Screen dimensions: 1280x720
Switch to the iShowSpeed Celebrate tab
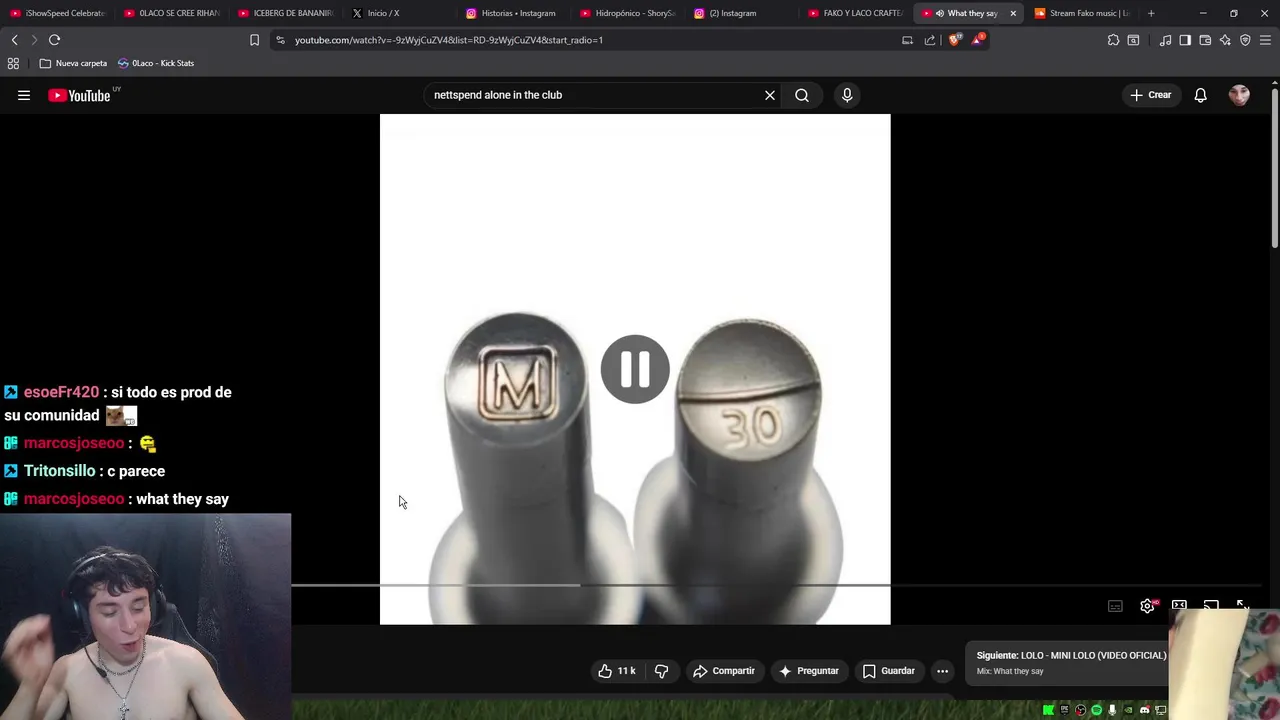[58, 13]
